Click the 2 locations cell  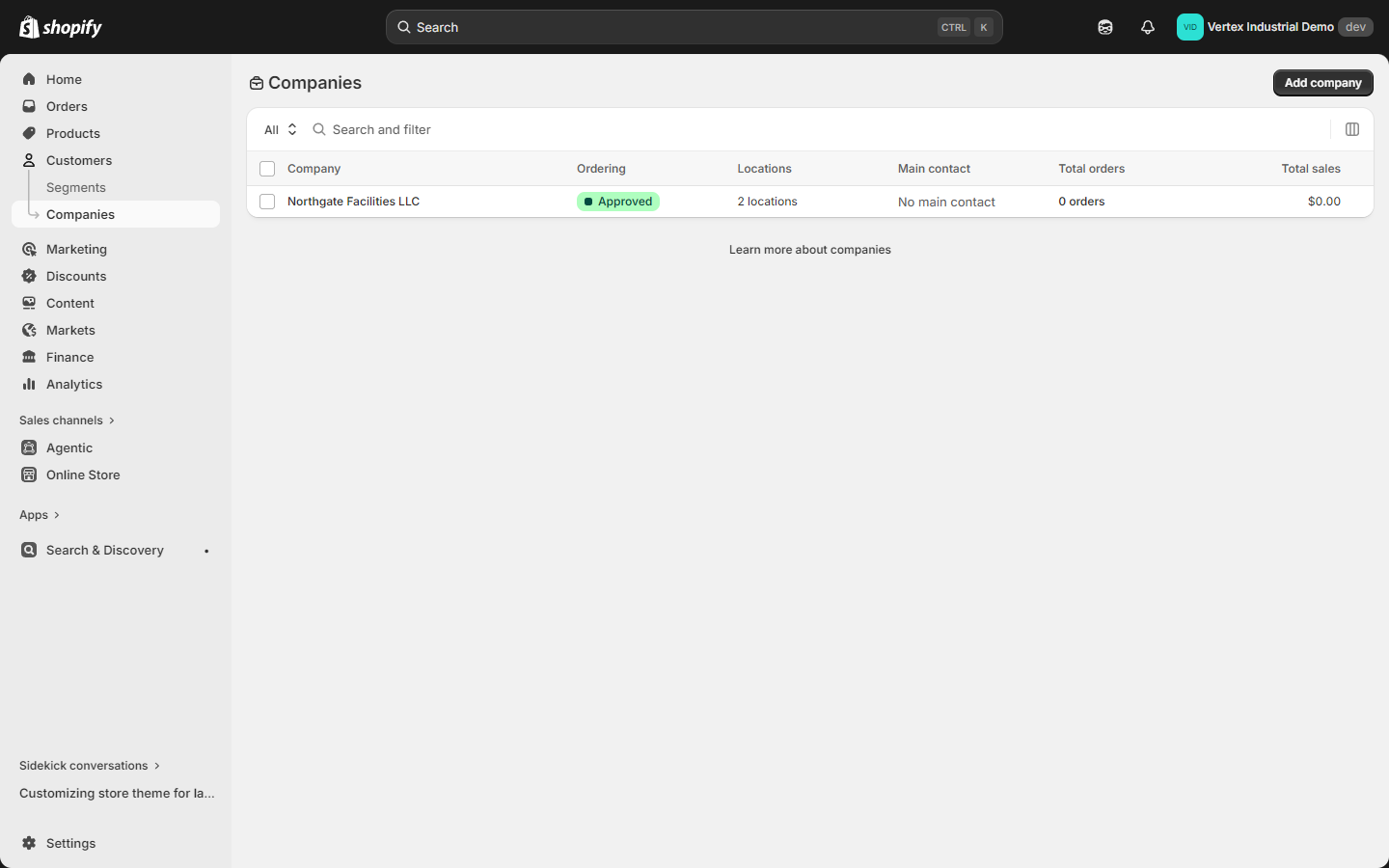767,202
